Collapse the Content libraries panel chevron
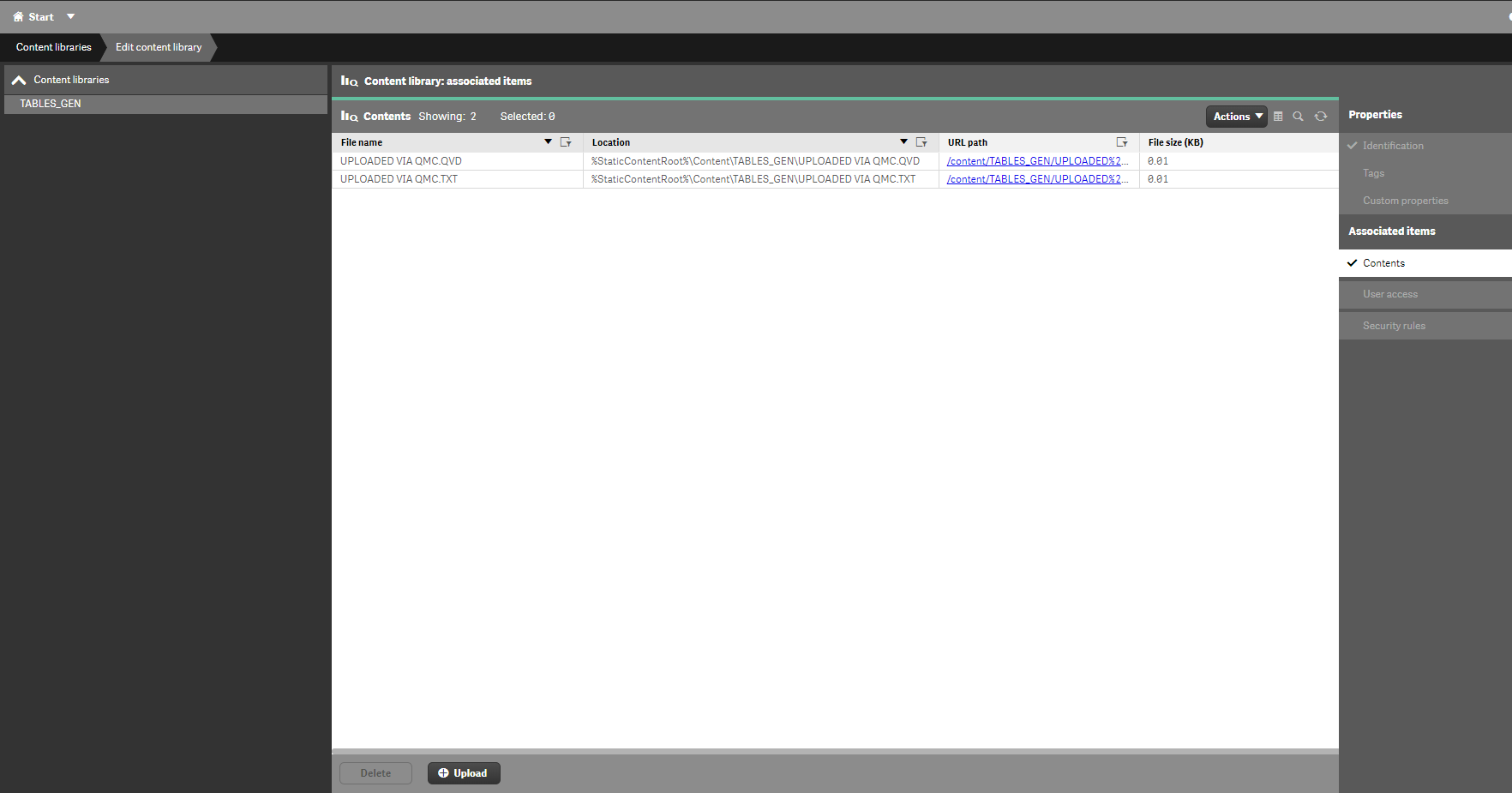The height and width of the screenshot is (793, 1512). pos(19,80)
